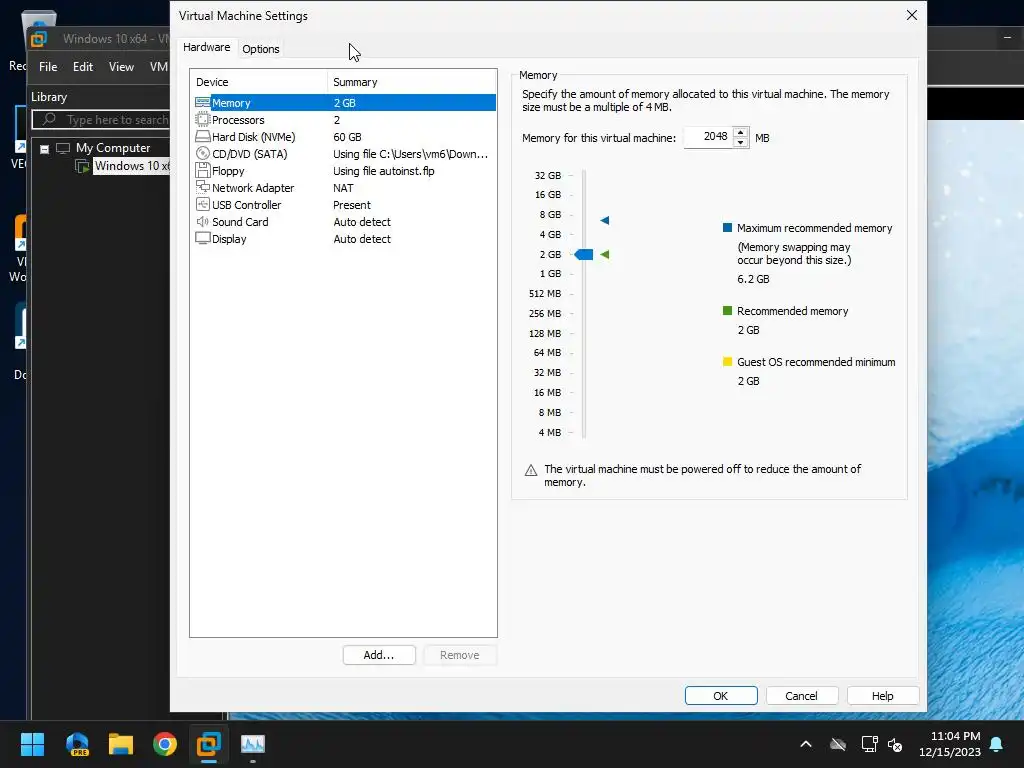This screenshot has height=768, width=1024.
Task: Switch to the Options tab
Action: coord(261,49)
